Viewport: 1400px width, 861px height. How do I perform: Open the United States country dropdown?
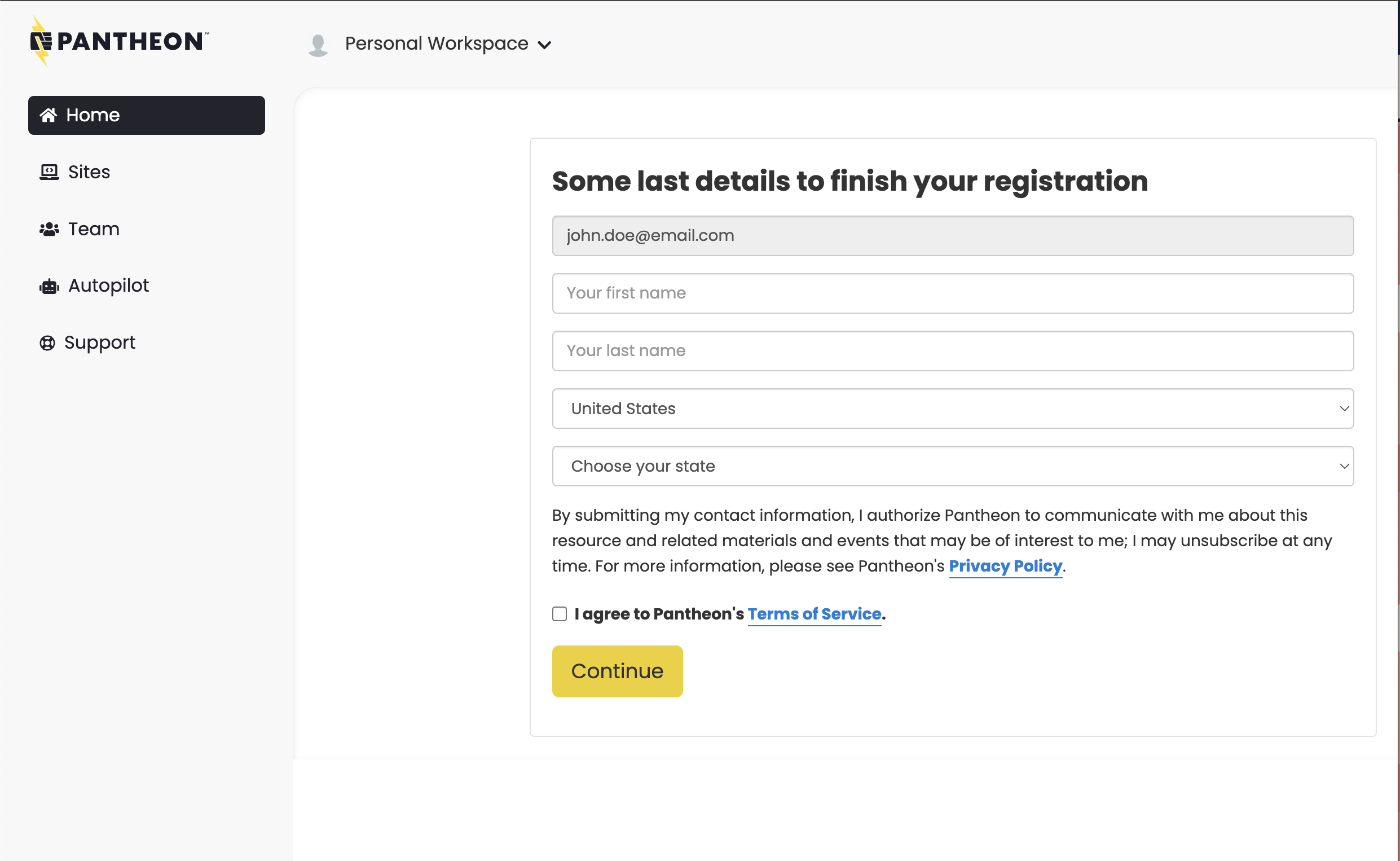(x=952, y=408)
